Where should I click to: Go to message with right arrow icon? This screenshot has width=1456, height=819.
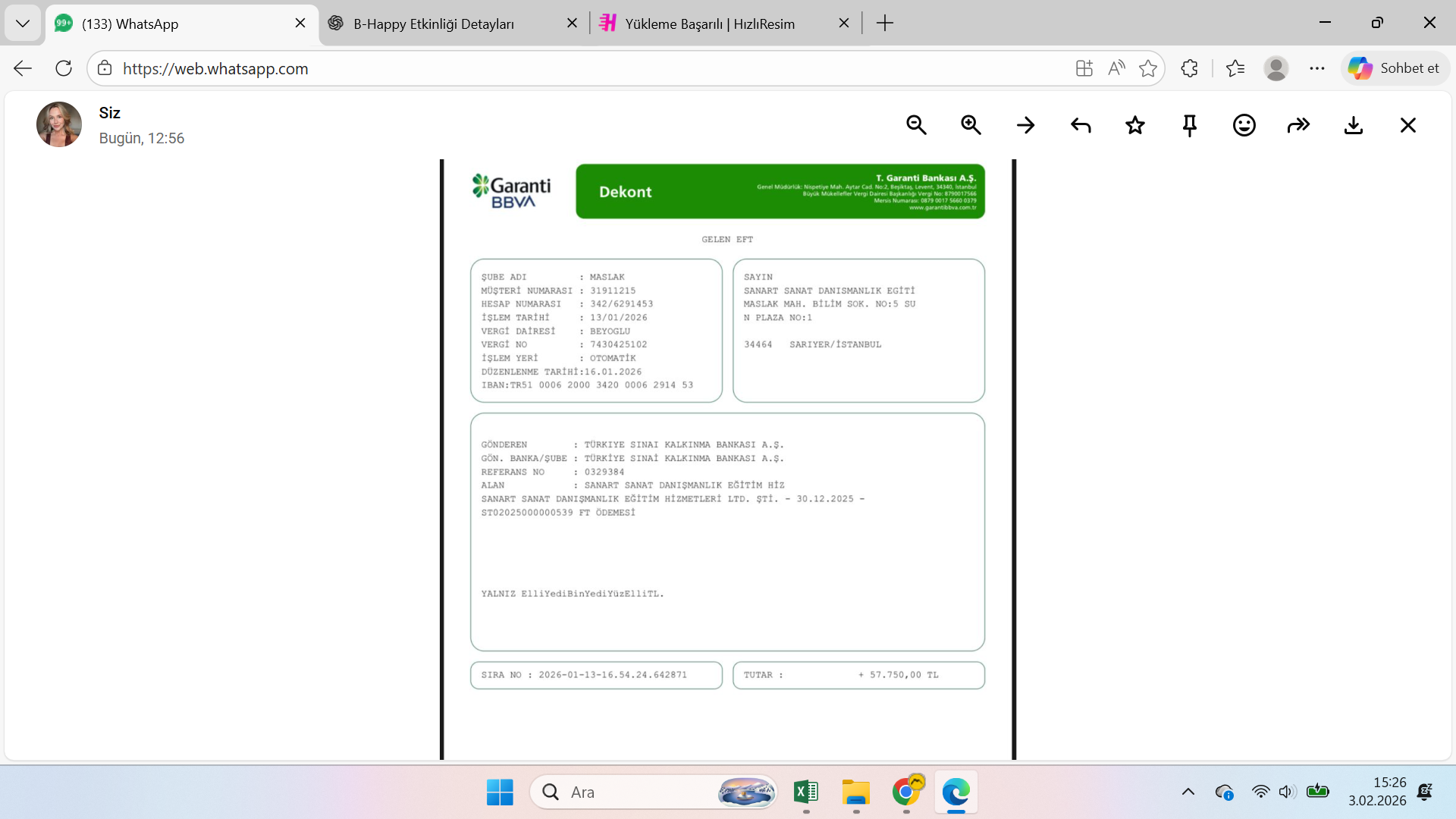tap(1025, 125)
